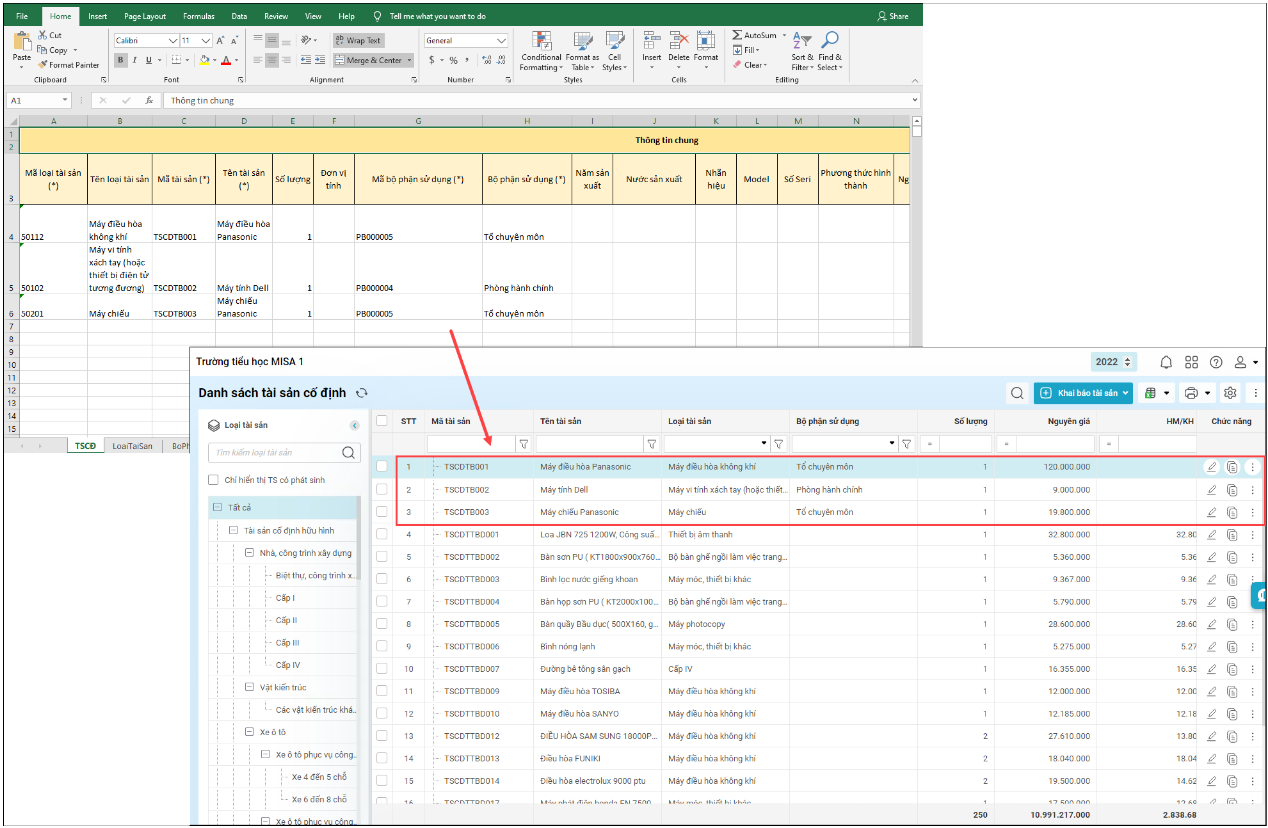The height and width of the screenshot is (828, 1268).
Task: Open the year 2022 selector
Action: (x=1114, y=362)
